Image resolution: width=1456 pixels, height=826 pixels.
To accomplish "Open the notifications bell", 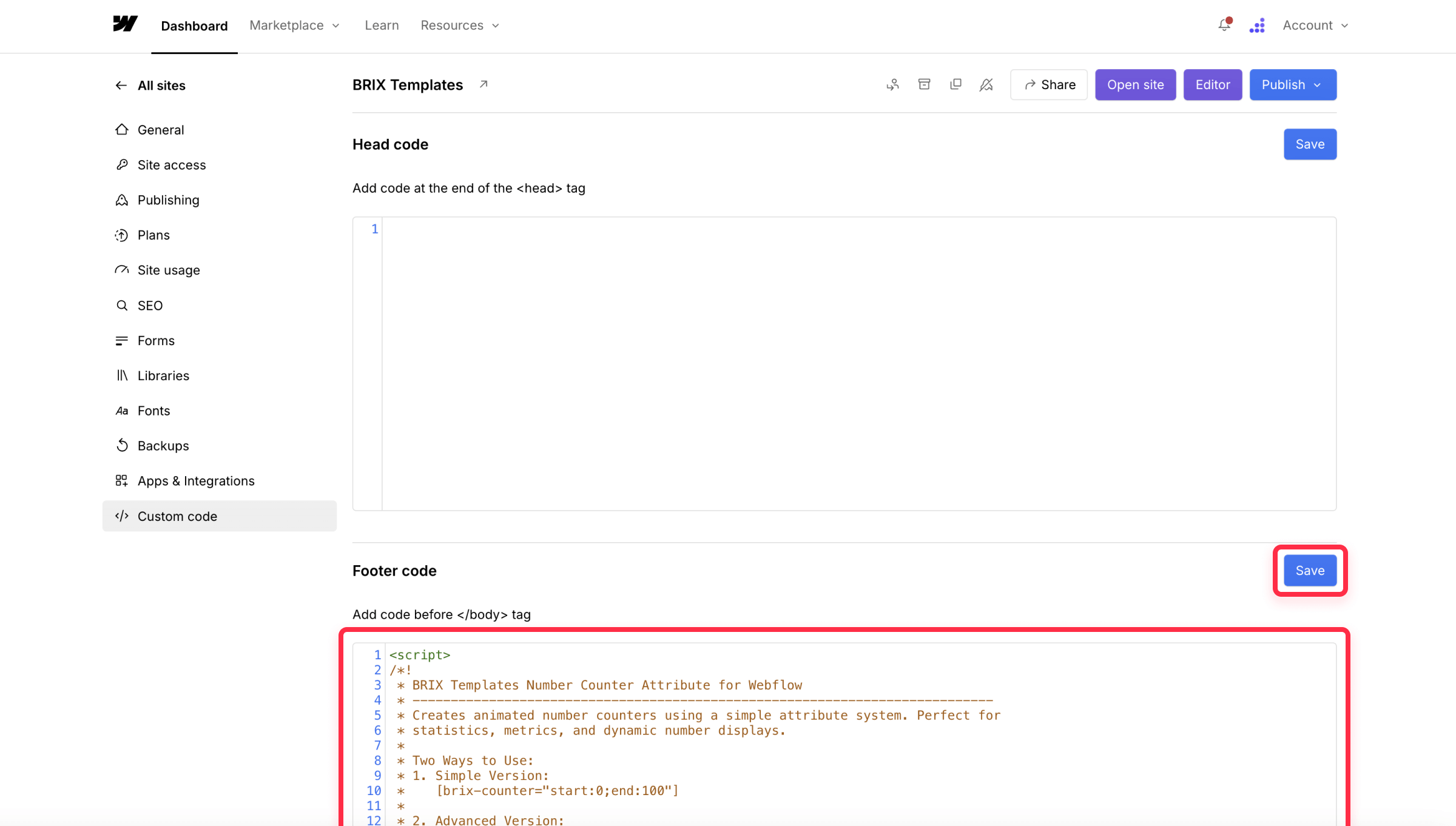I will [1224, 25].
